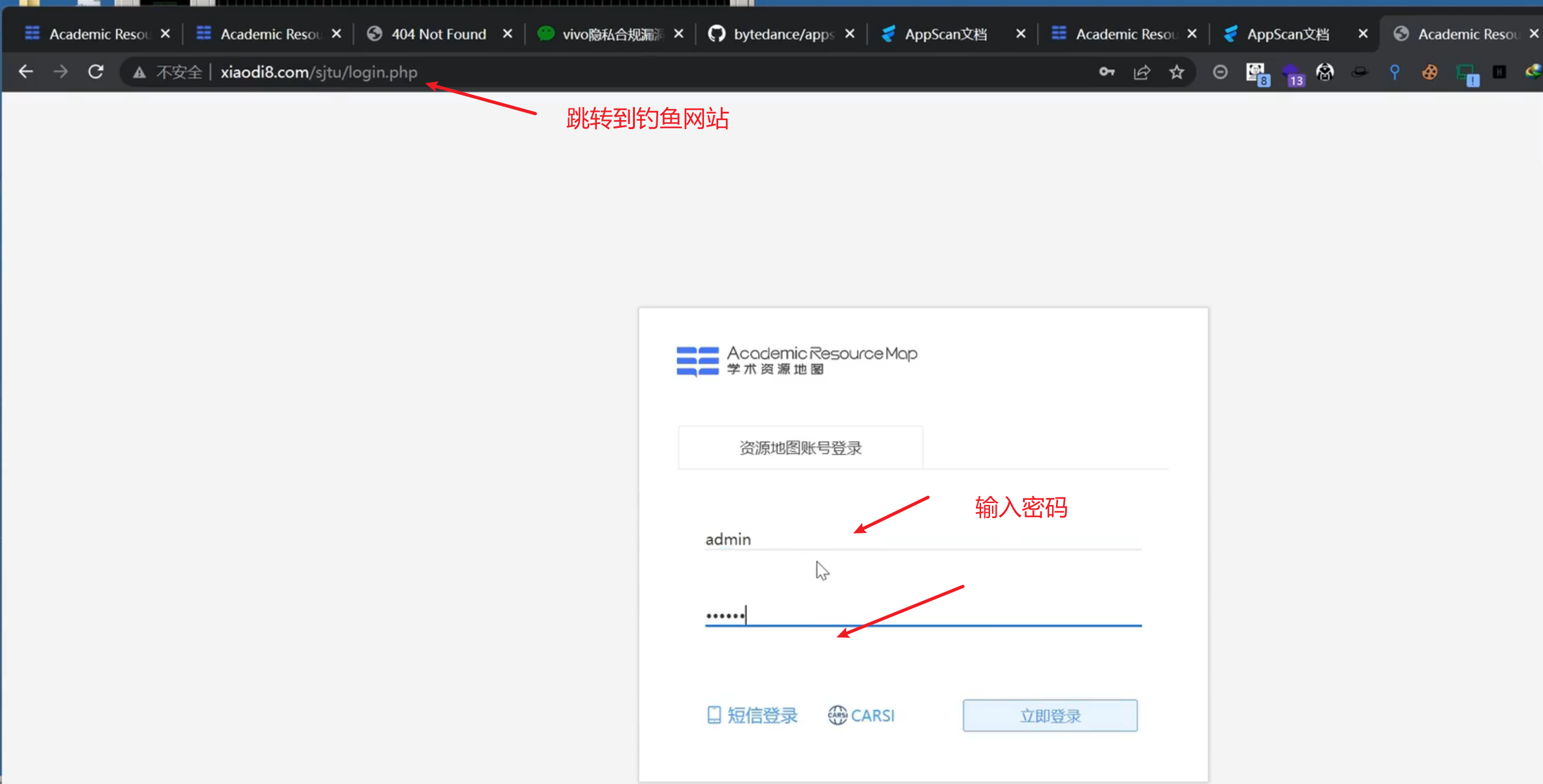Switch to bytedance/apps GitHub tab

783,34
